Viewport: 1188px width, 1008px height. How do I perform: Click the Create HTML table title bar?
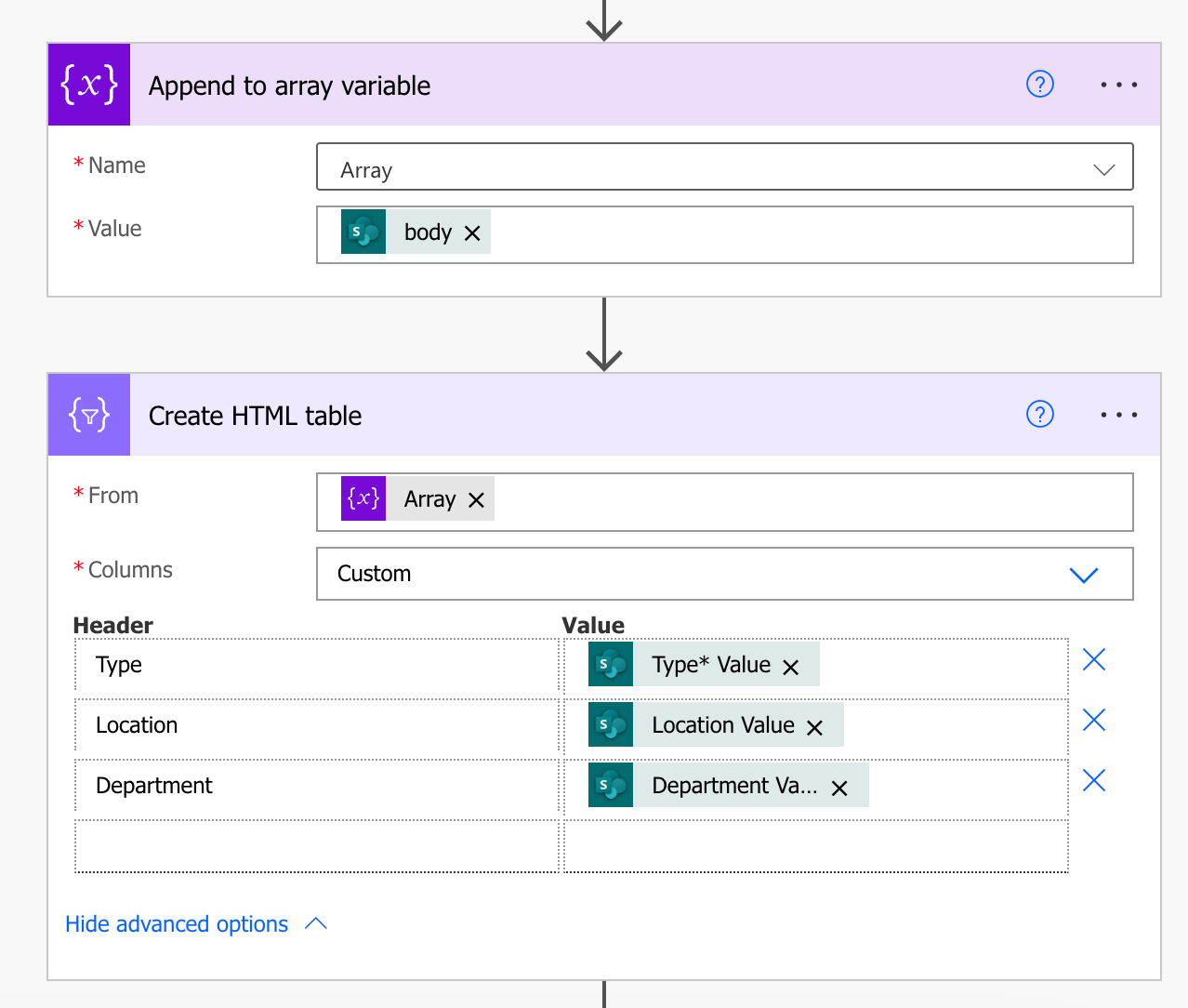558,415
